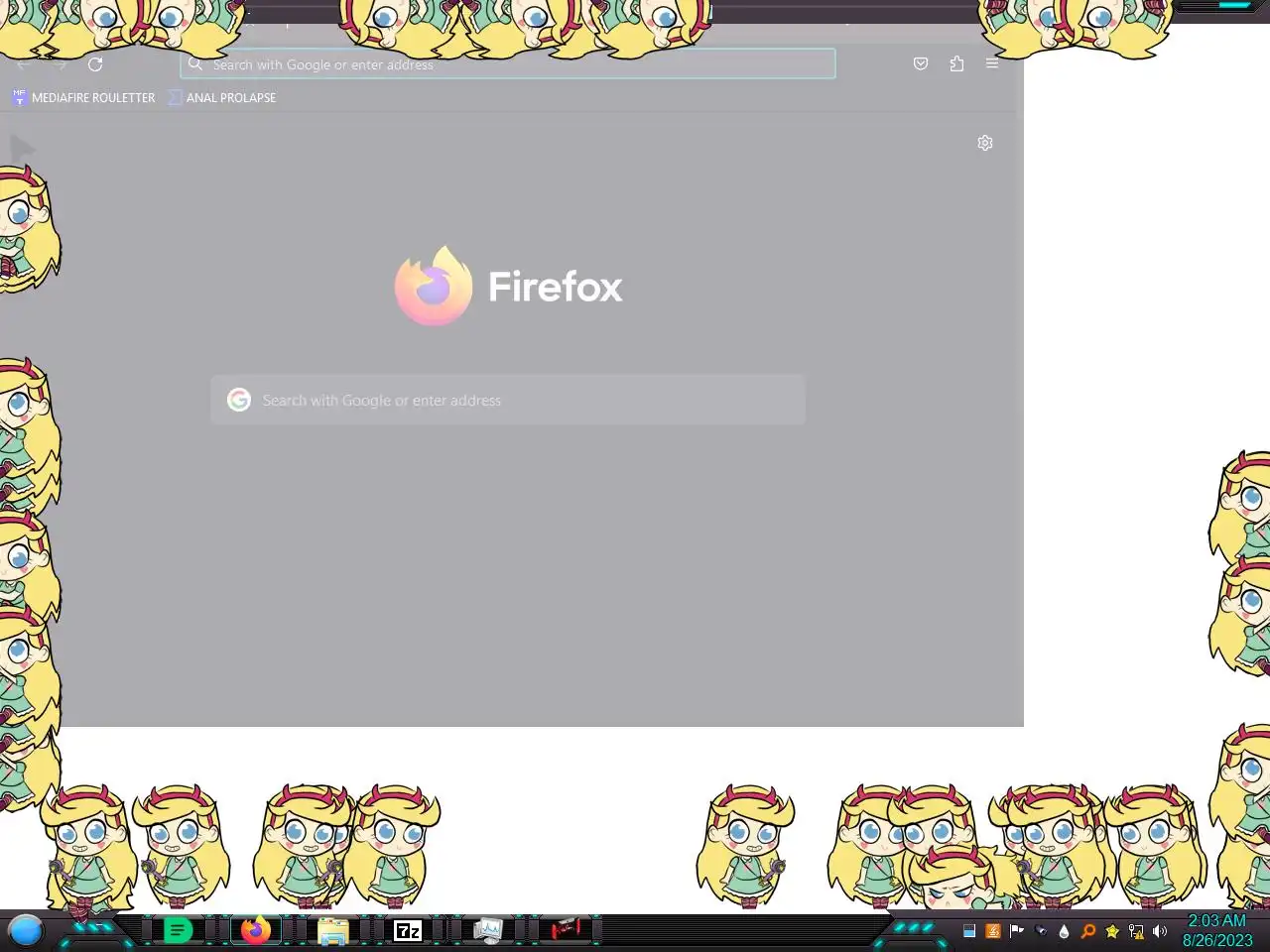Launch 7-Zip from the taskbar

click(408, 930)
